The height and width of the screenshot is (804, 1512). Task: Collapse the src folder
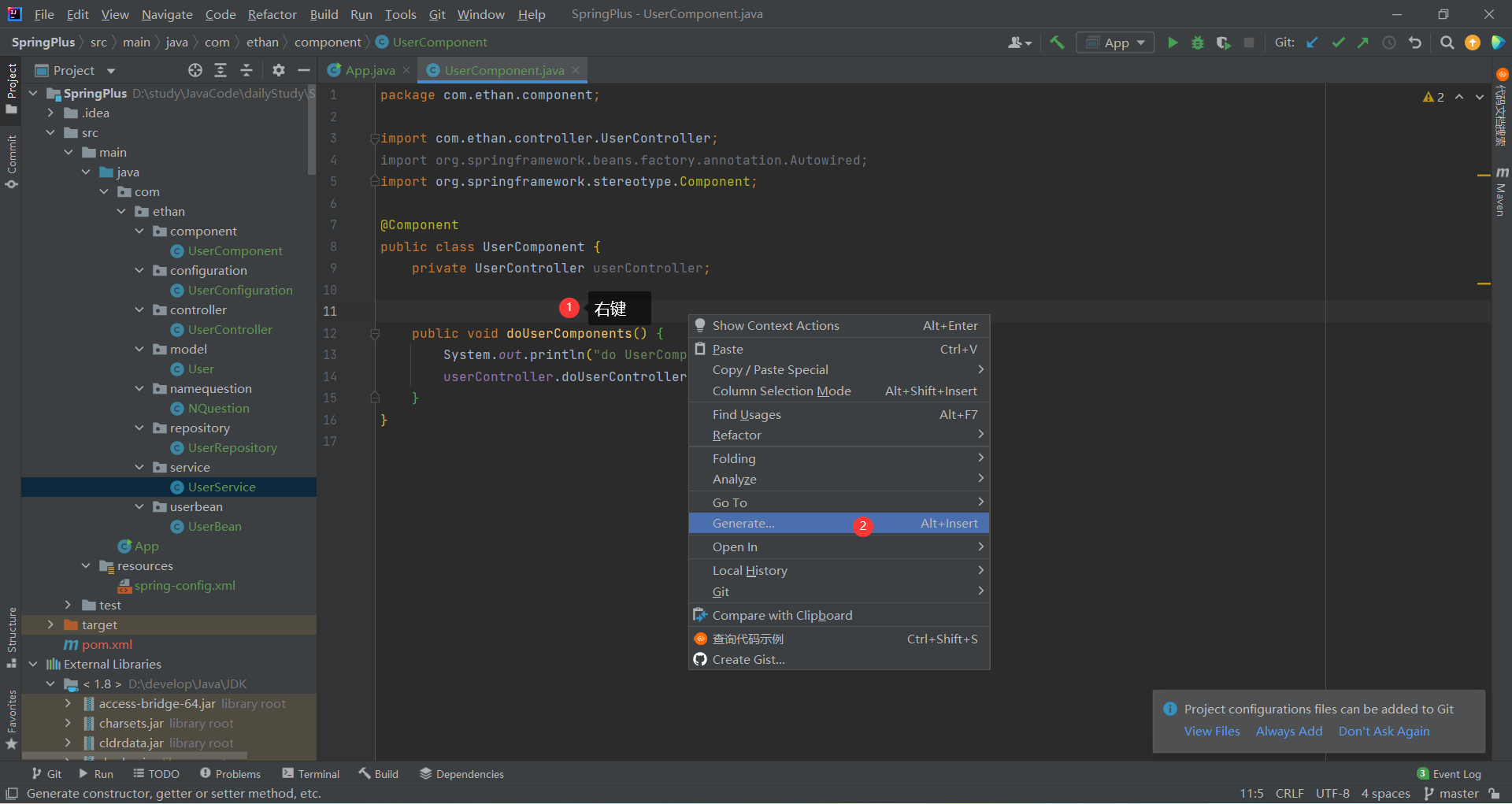tap(50, 132)
